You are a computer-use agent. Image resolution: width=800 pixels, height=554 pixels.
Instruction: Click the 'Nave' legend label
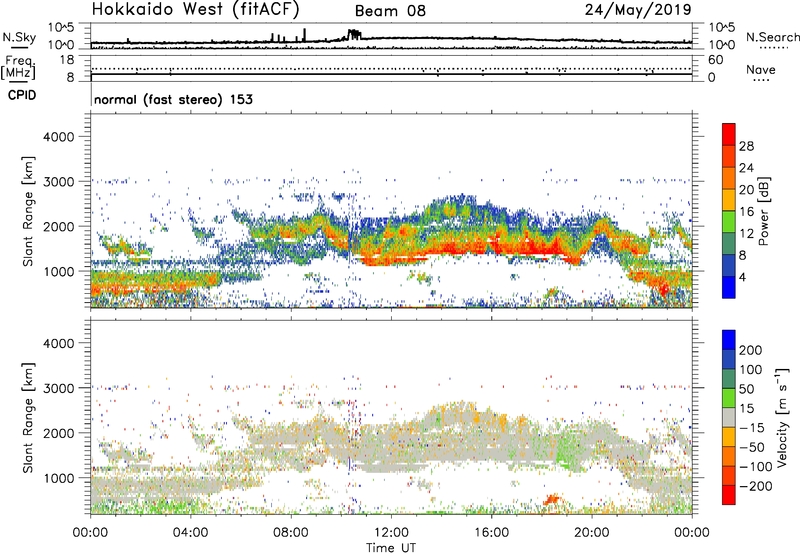coord(761,69)
